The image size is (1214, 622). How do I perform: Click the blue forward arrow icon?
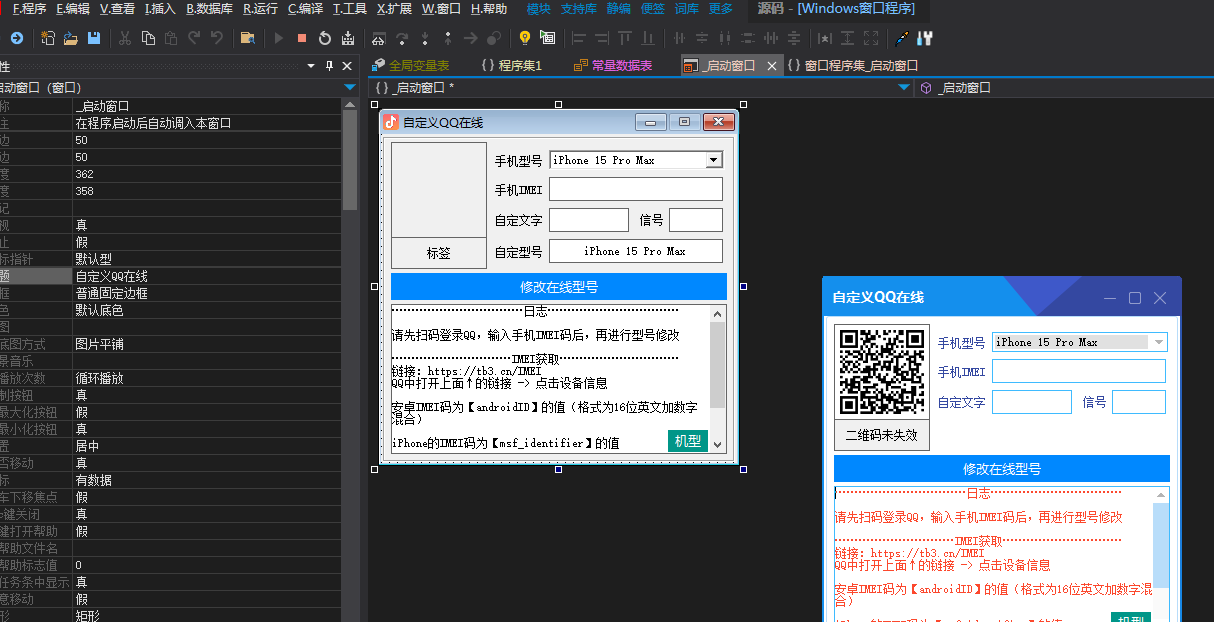(17, 39)
